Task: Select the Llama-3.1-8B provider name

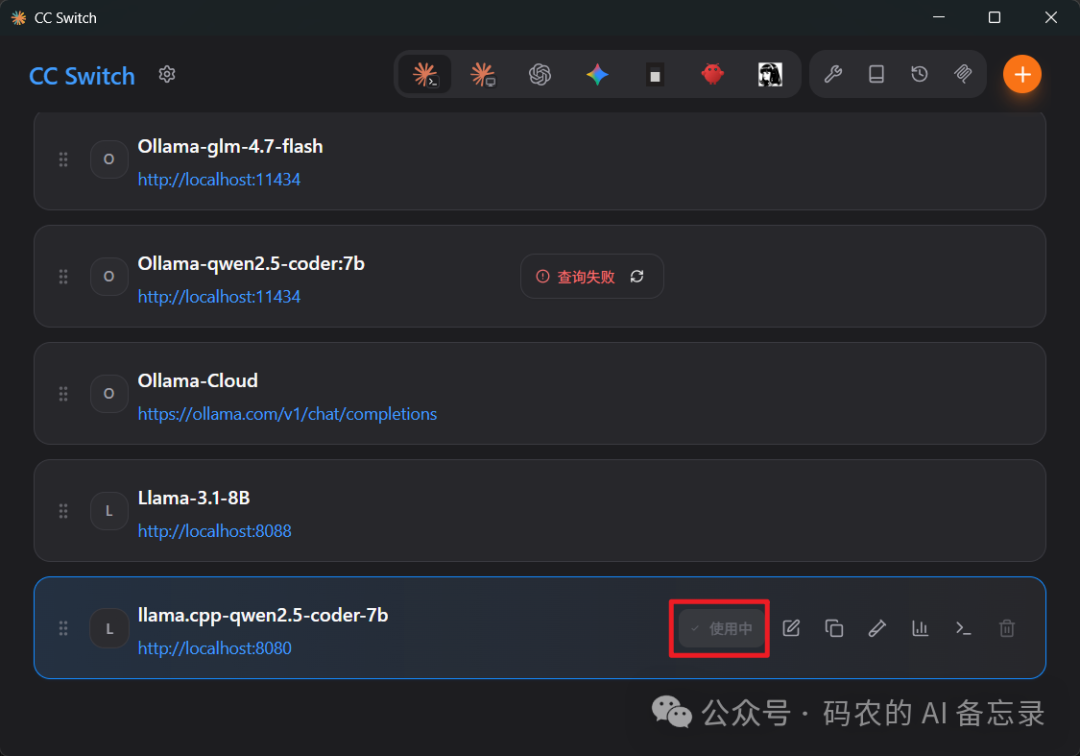Action: coord(194,498)
